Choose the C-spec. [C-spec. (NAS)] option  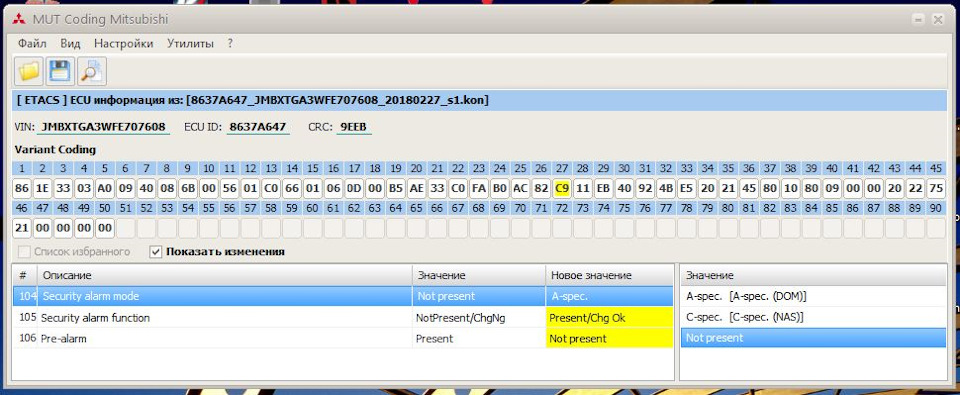pyautogui.click(x=814, y=317)
